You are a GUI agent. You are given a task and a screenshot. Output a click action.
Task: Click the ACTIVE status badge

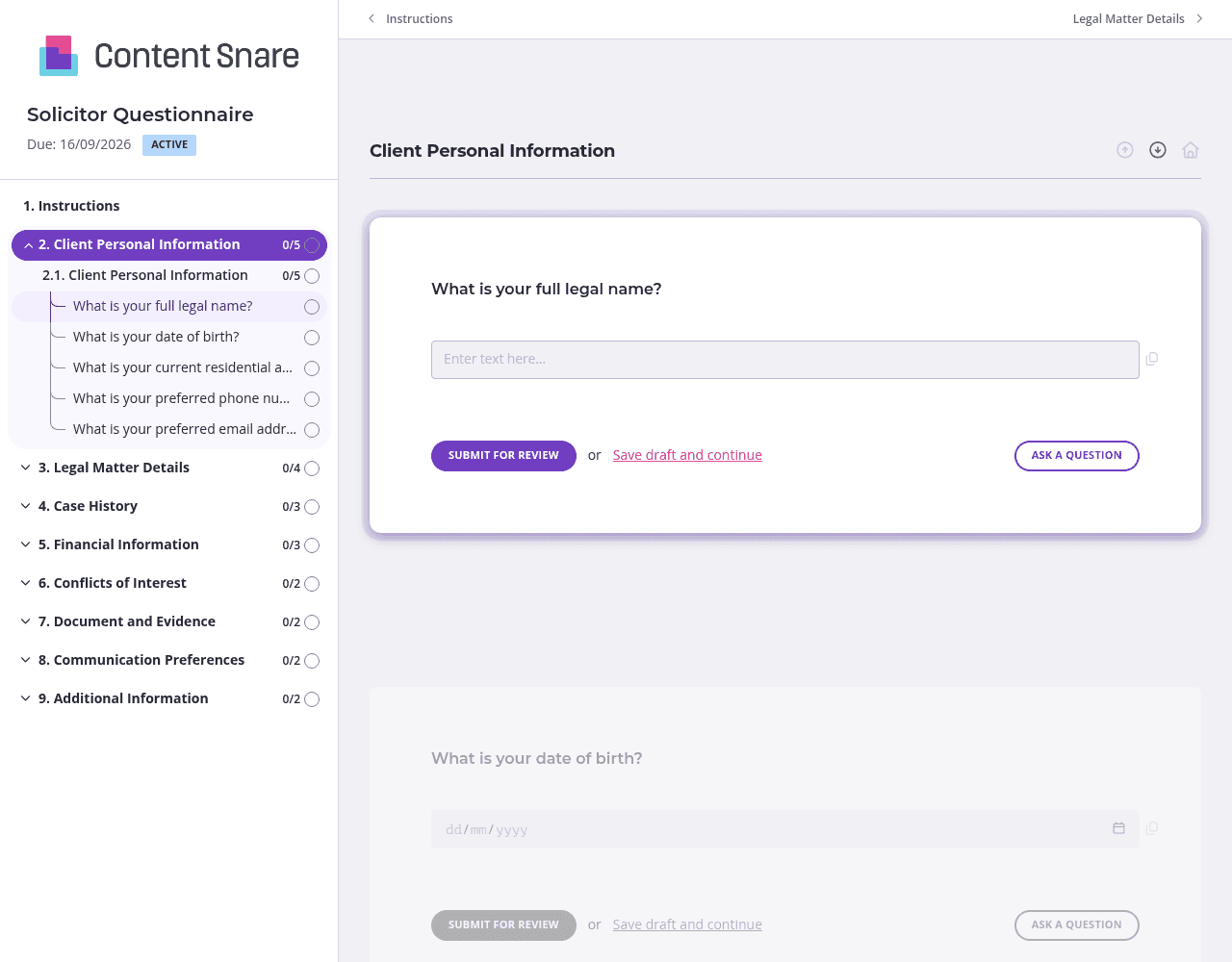click(x=169, y=145)
